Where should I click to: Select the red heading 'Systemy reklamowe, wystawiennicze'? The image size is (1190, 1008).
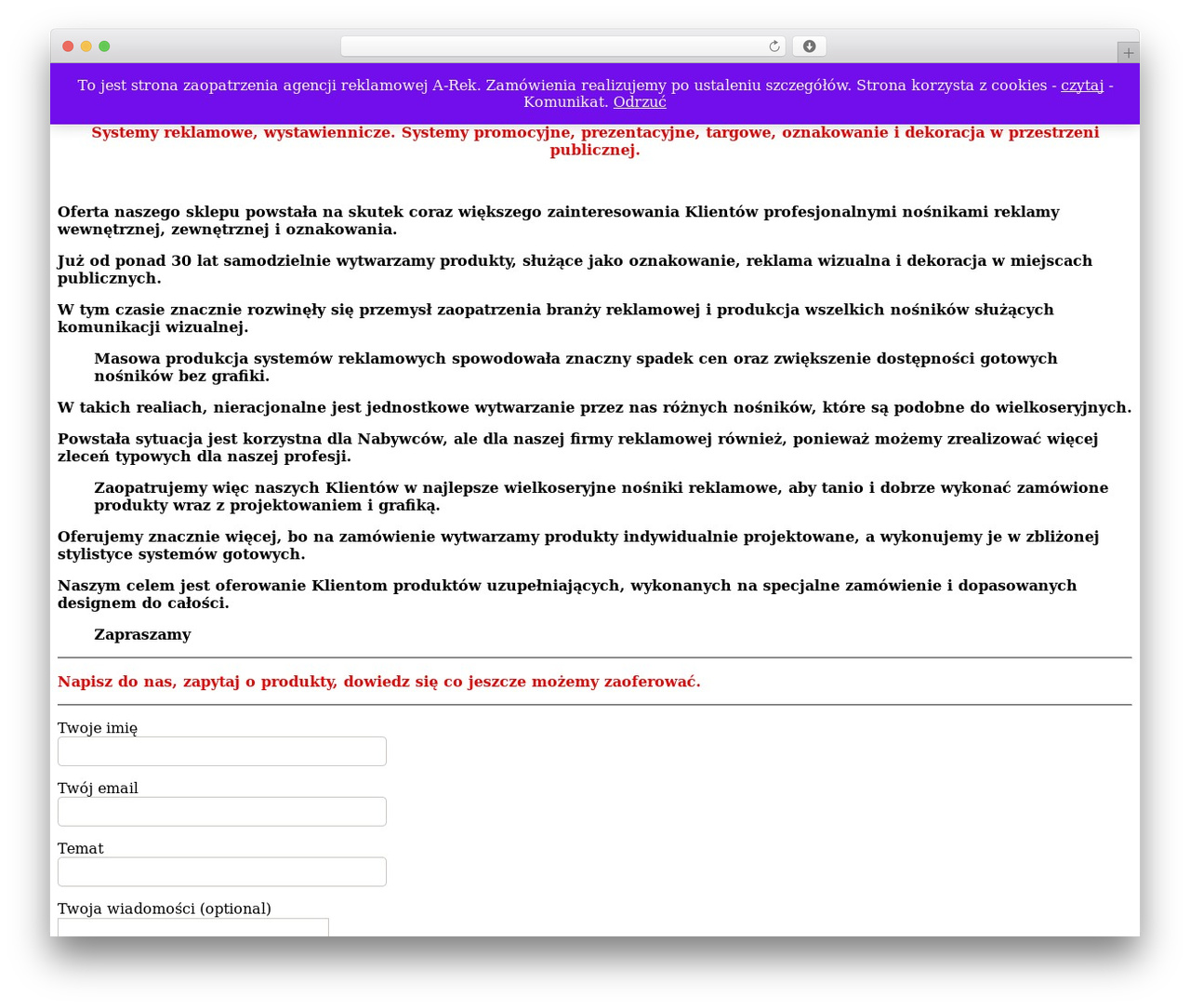click(595, 141)
